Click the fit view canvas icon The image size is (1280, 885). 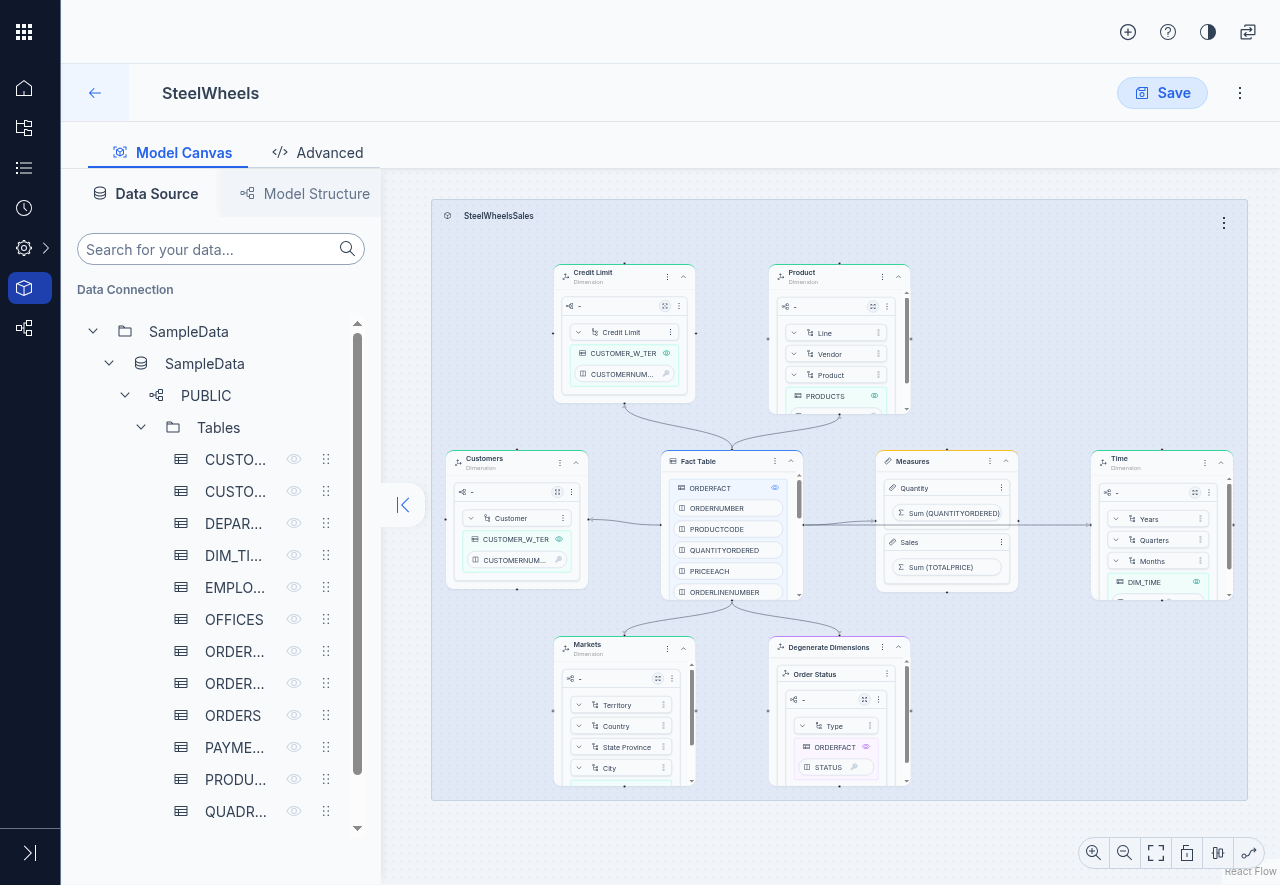click(x=1156, y=853)
